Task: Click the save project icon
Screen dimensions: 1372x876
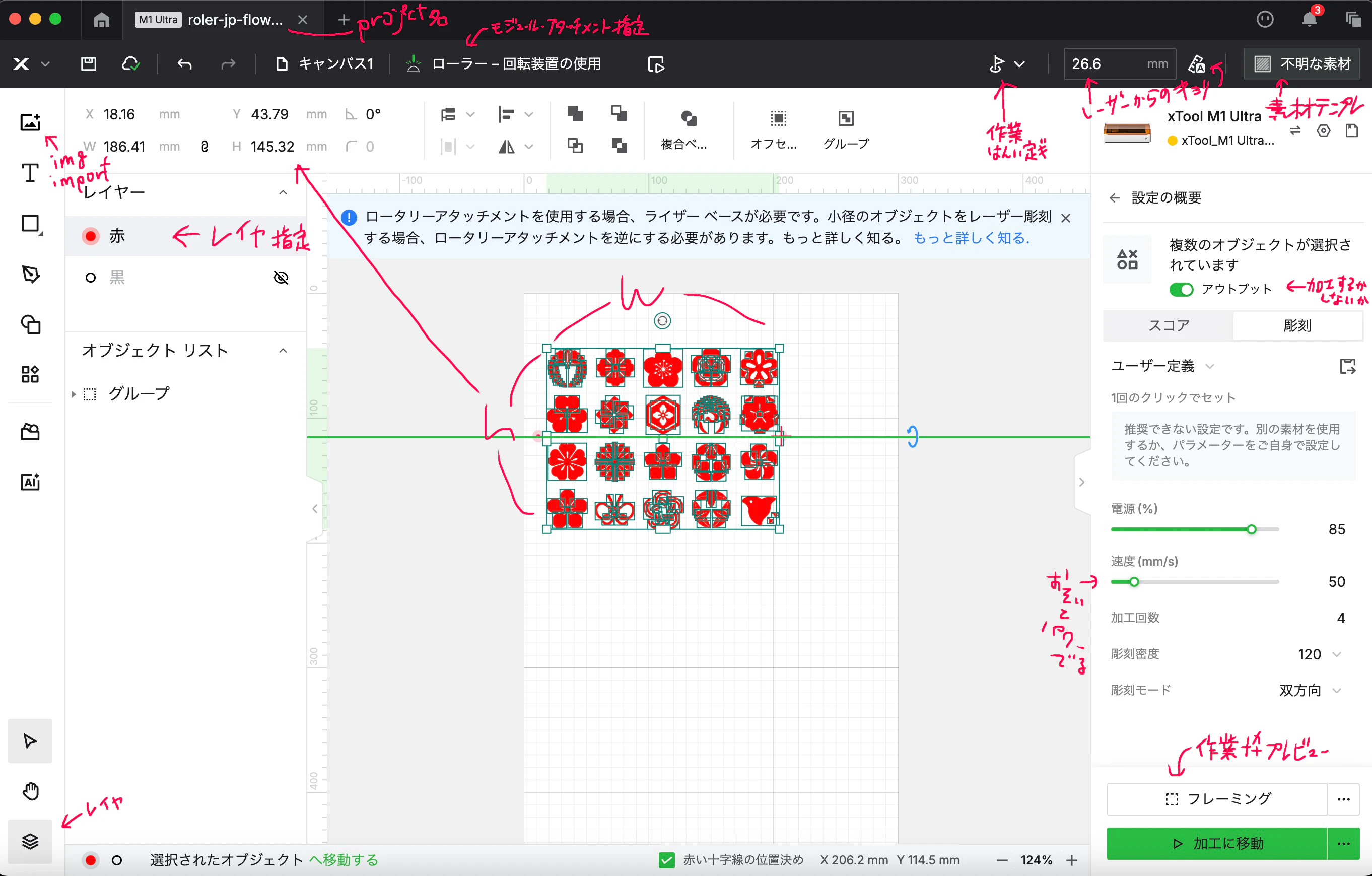Action: click(x=88, y=64)
